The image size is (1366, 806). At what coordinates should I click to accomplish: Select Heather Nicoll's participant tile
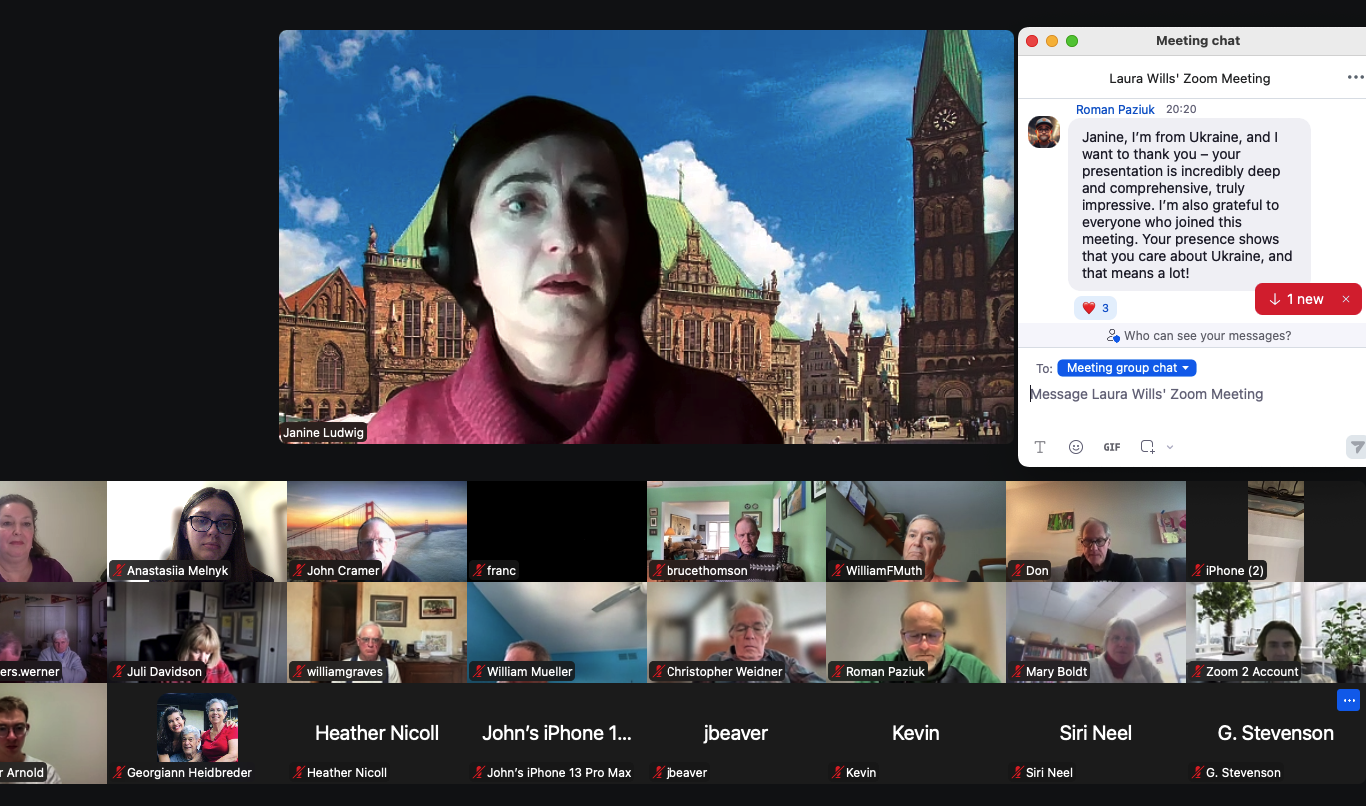pyautogui.click(x=377, y=733)
